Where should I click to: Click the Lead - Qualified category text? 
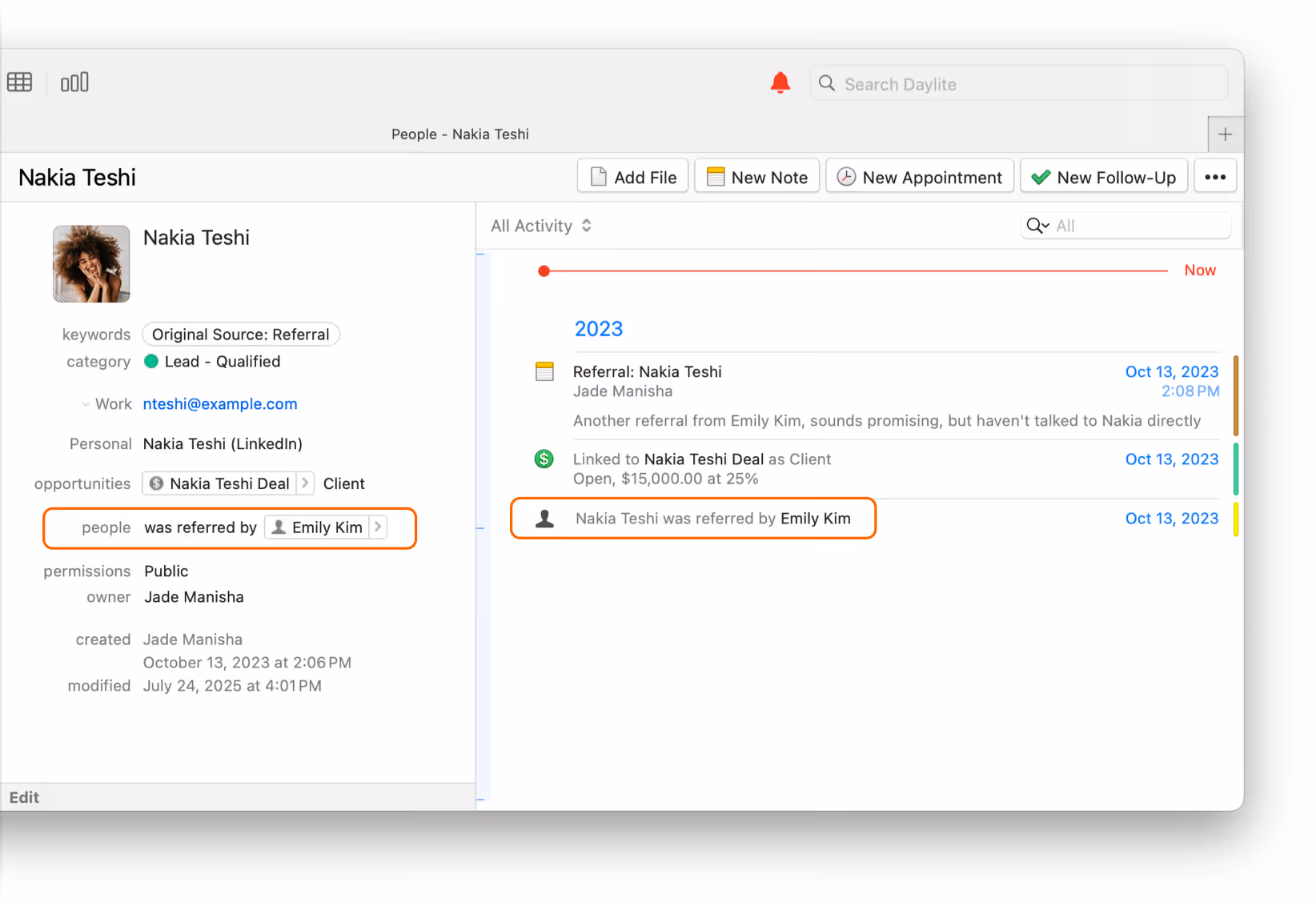coord(223,362)
